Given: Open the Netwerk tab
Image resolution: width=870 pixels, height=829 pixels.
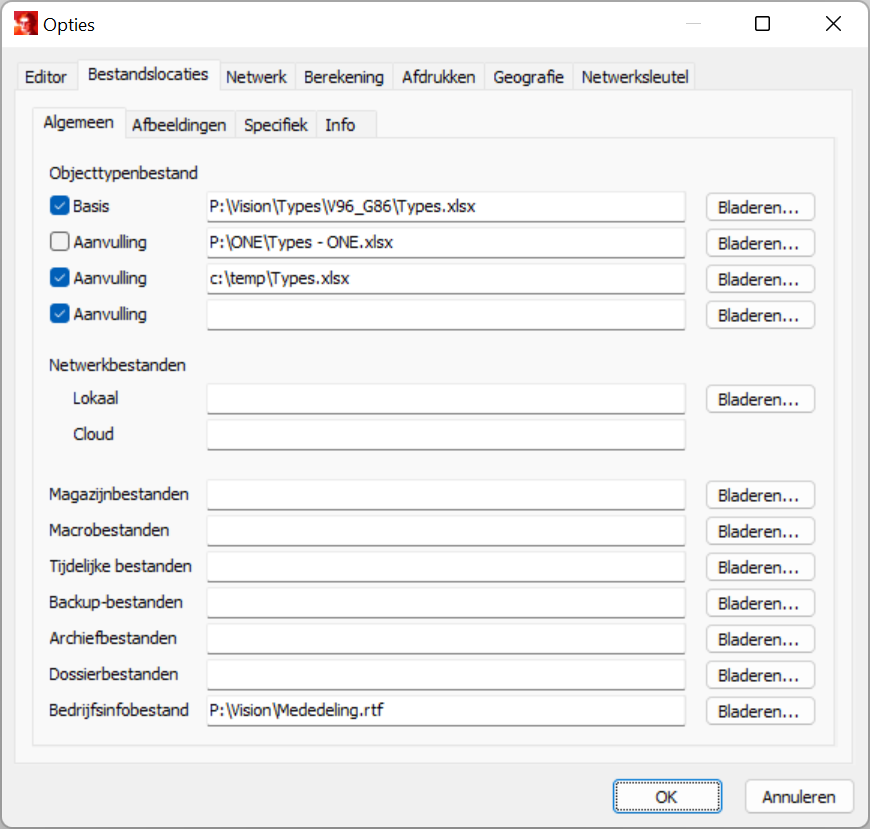Looking at the screenshot, I should (256, 77).
